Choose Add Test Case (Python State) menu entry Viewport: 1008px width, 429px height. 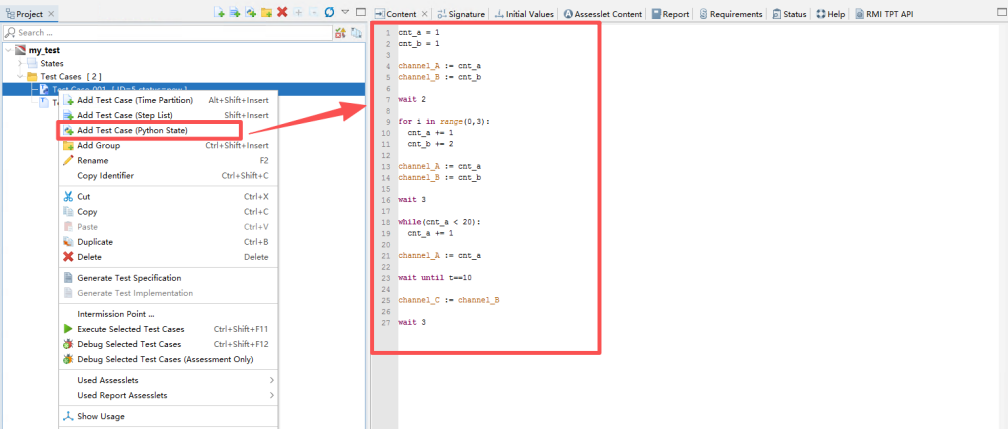click(x=168, y=130)
